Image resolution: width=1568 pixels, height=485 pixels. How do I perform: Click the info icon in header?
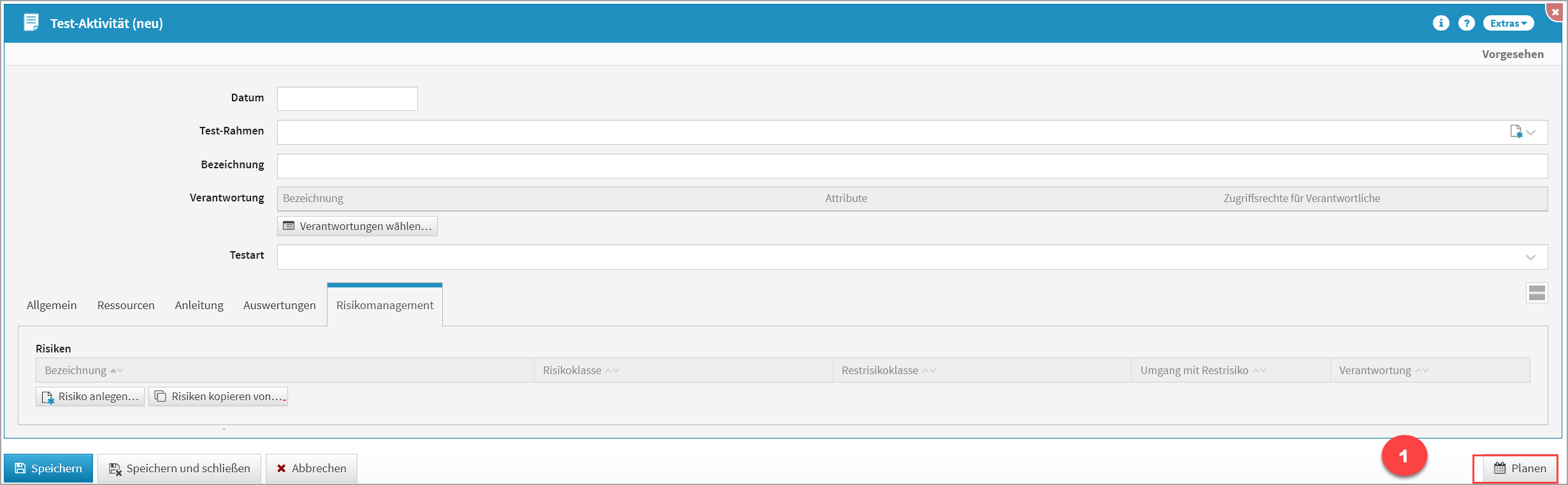click(1441, 23)
